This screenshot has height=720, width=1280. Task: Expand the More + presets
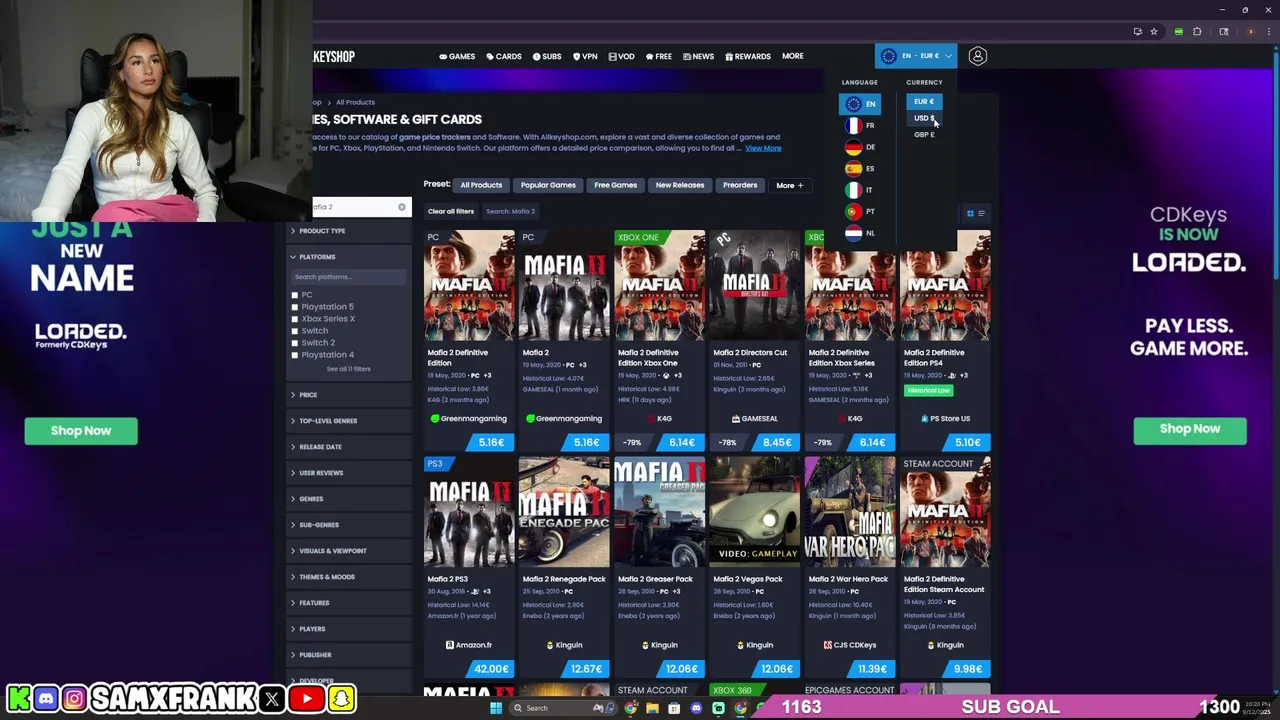pos(789,185)
